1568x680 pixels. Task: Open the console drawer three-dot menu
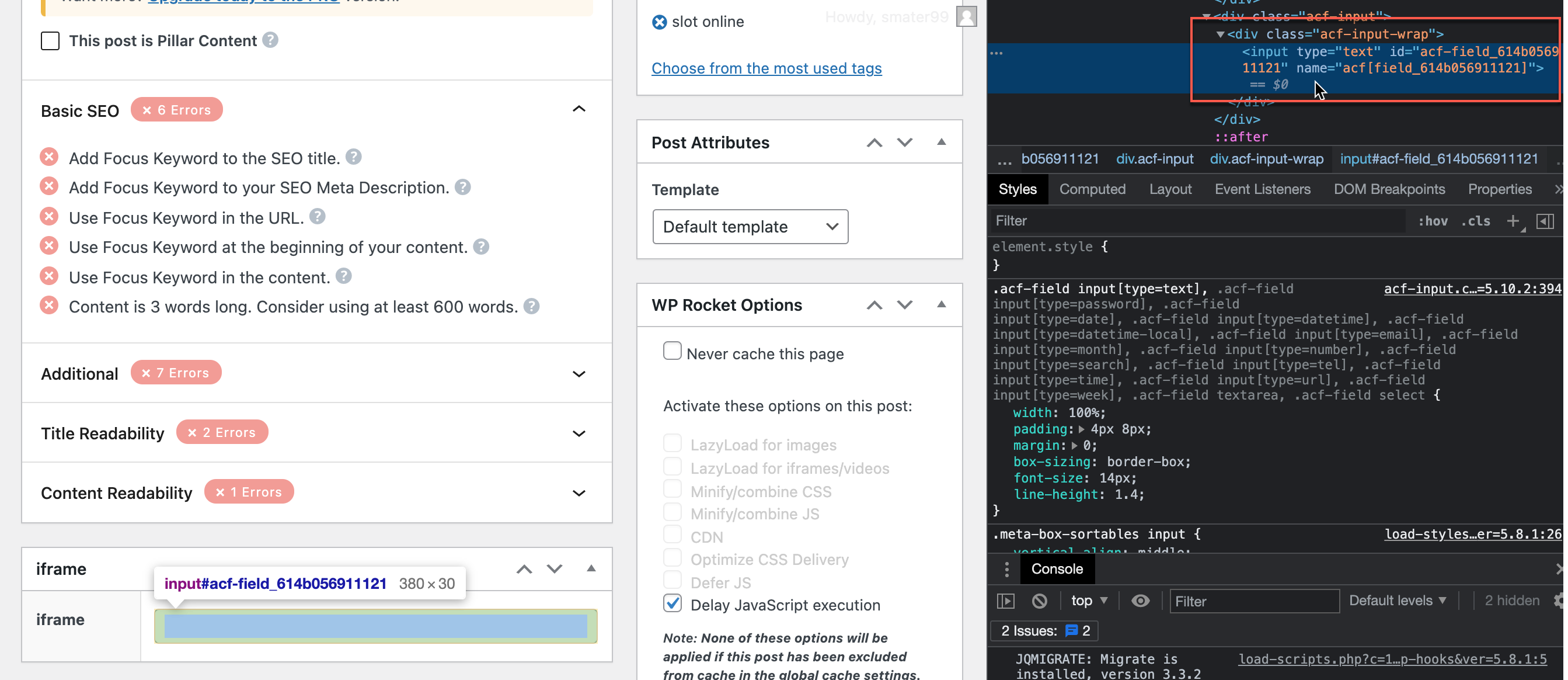click(x=1006, y=569)
